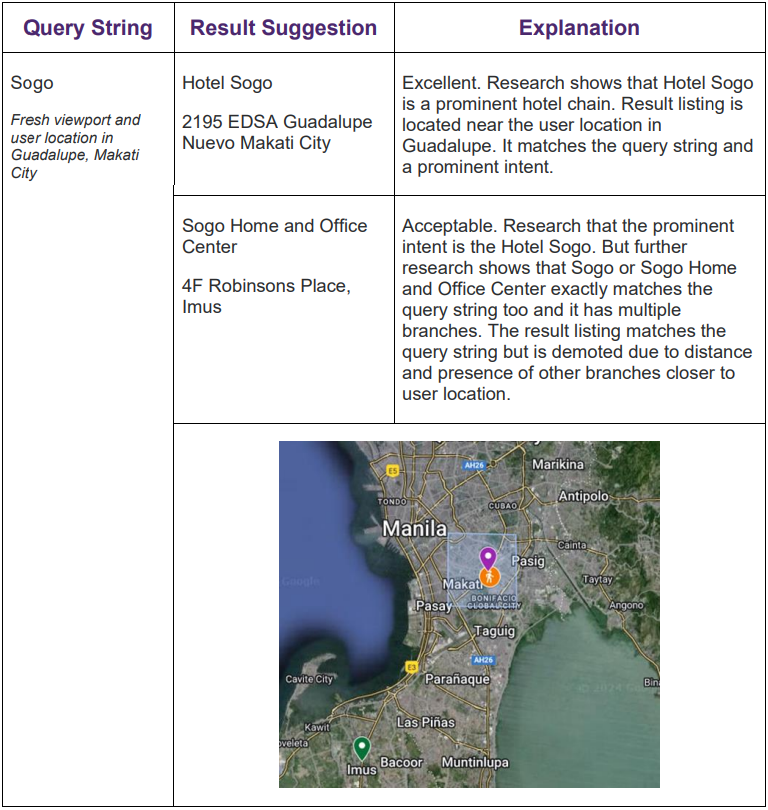Click the explanation starting with 'Excellent.'
The height and width of the screenshot is (810, 768).
(x=577, y=125)
